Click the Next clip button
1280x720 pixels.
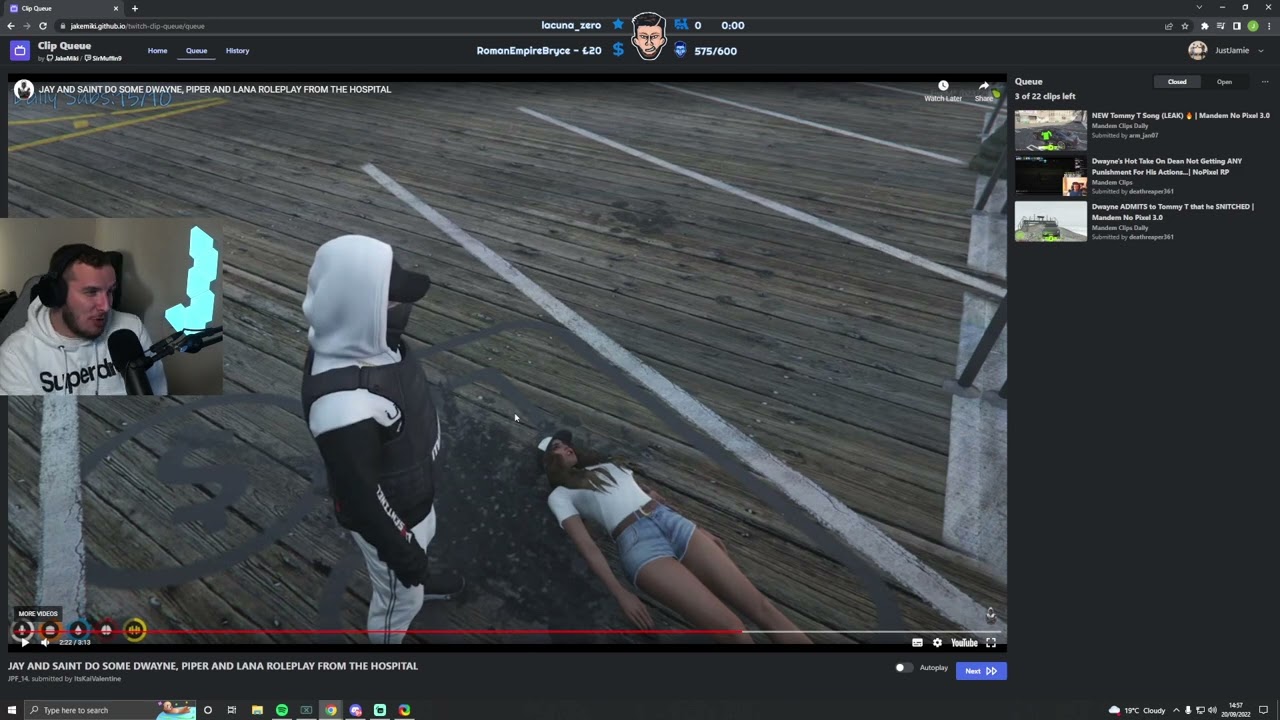coord(981,671)
